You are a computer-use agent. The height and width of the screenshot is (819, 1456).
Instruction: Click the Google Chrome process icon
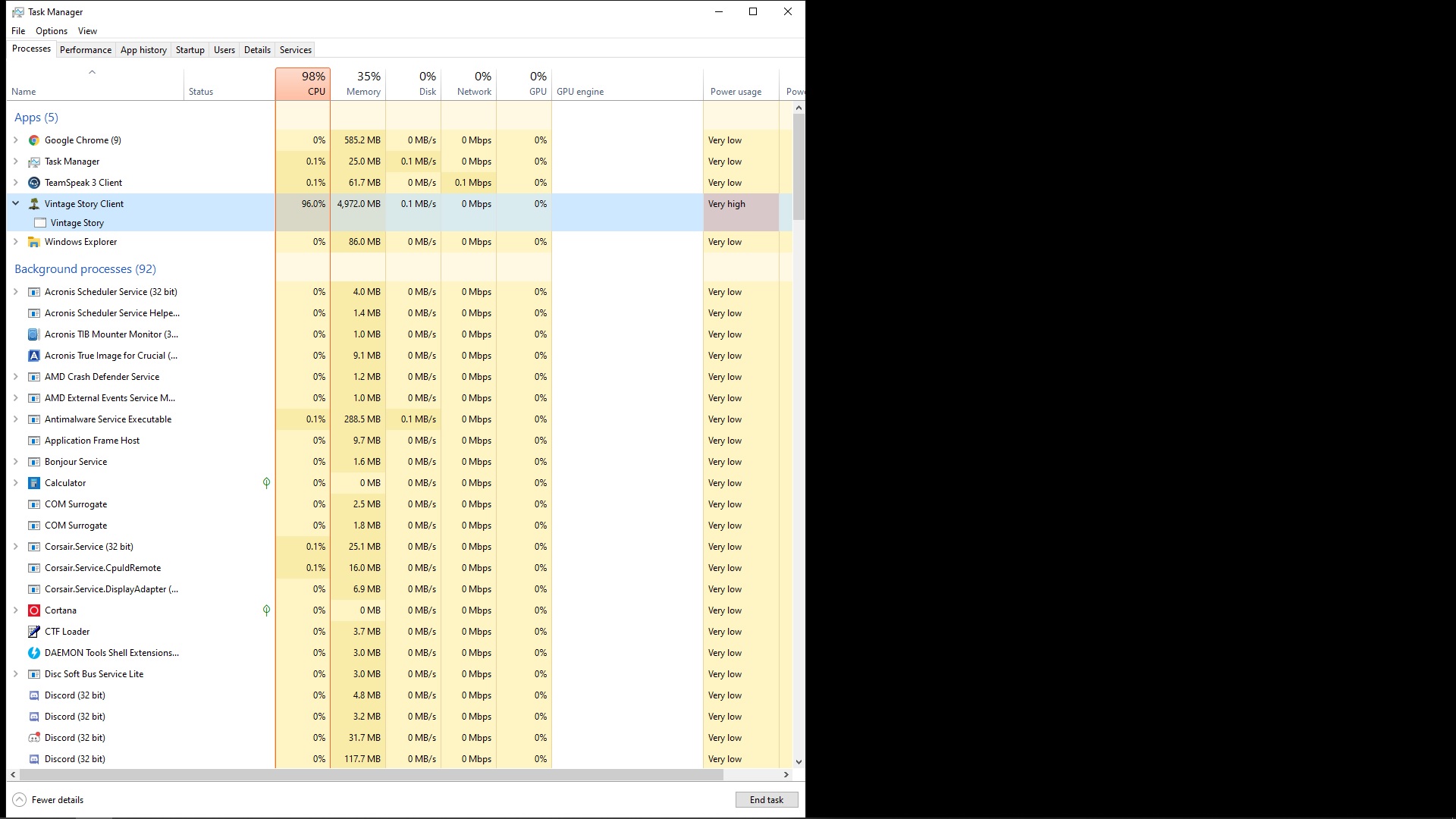[34, 140]
